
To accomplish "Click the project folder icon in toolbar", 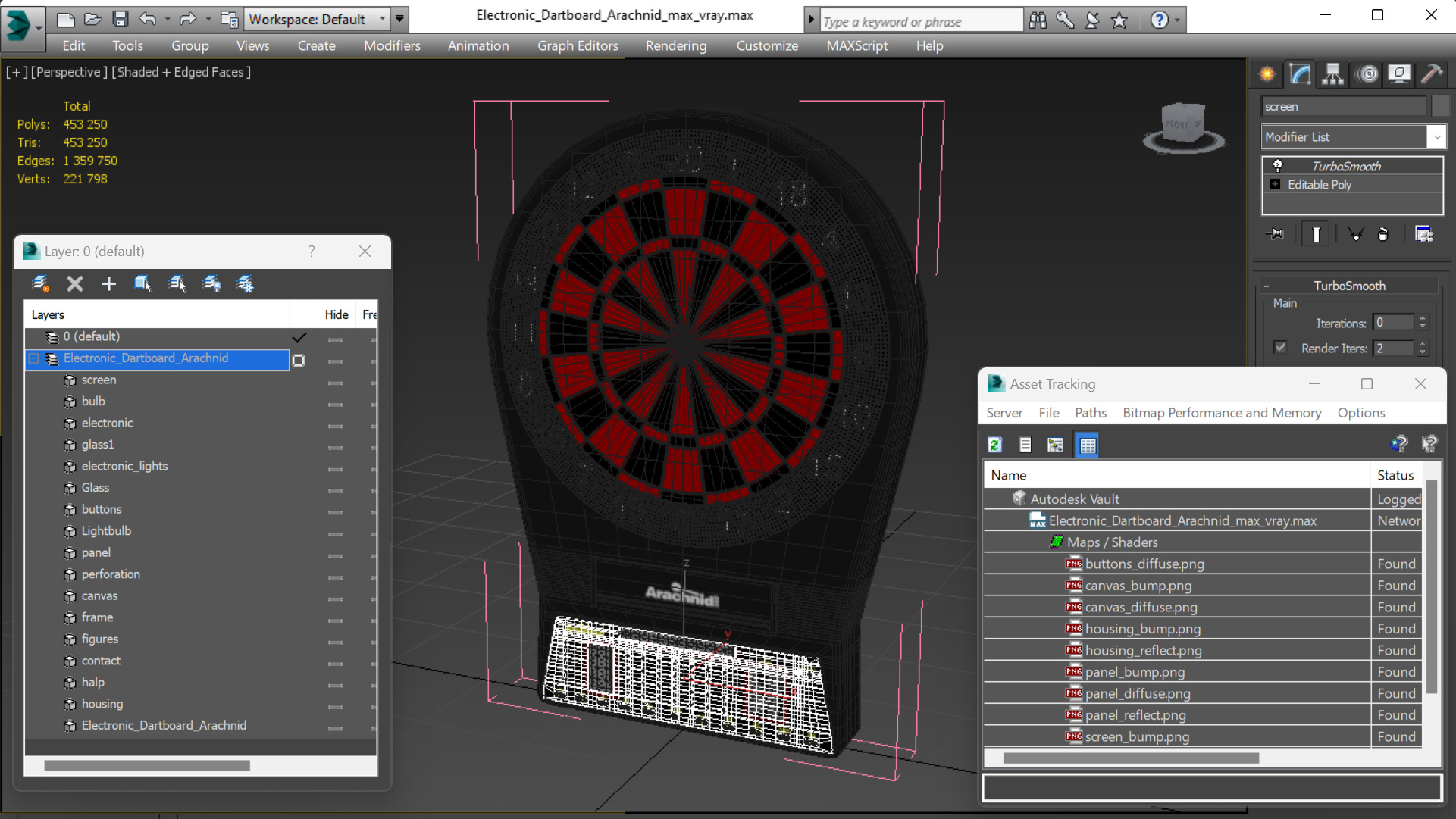I will tap(229, 19).
